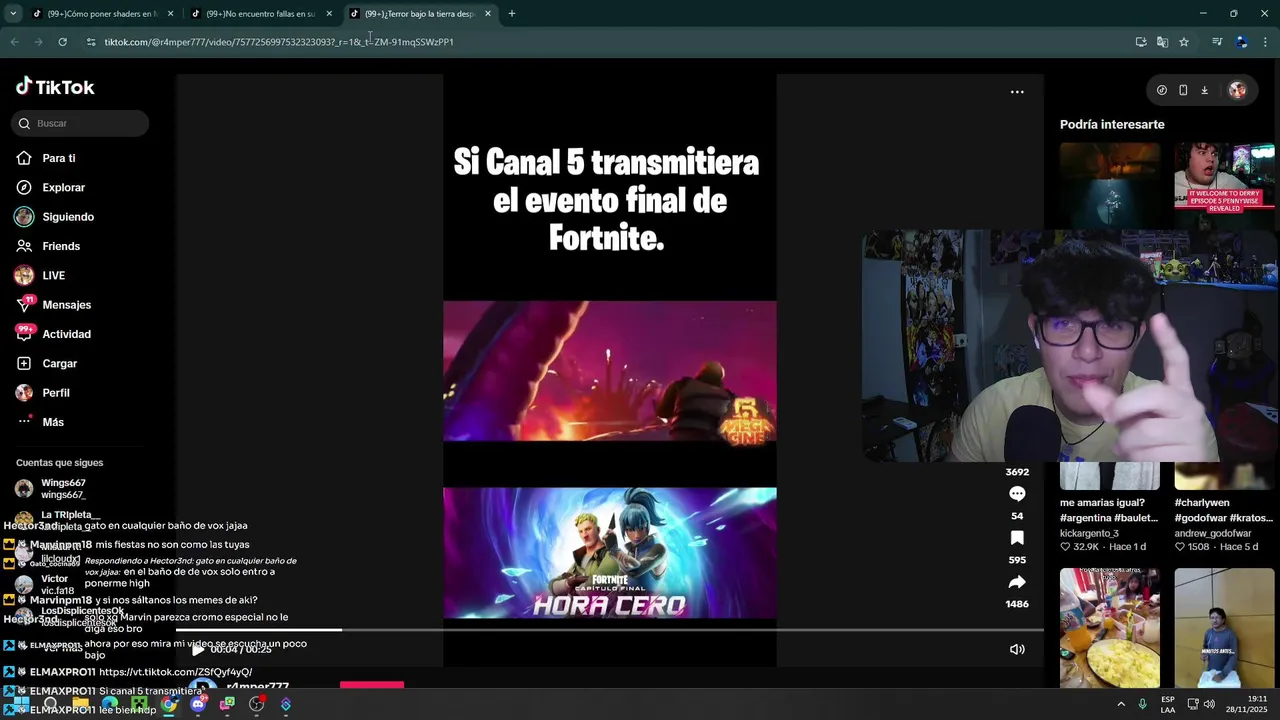1280x720 pixels.
Task: Click the #charlywen #godofwar caption
Action: point(1224,510)
